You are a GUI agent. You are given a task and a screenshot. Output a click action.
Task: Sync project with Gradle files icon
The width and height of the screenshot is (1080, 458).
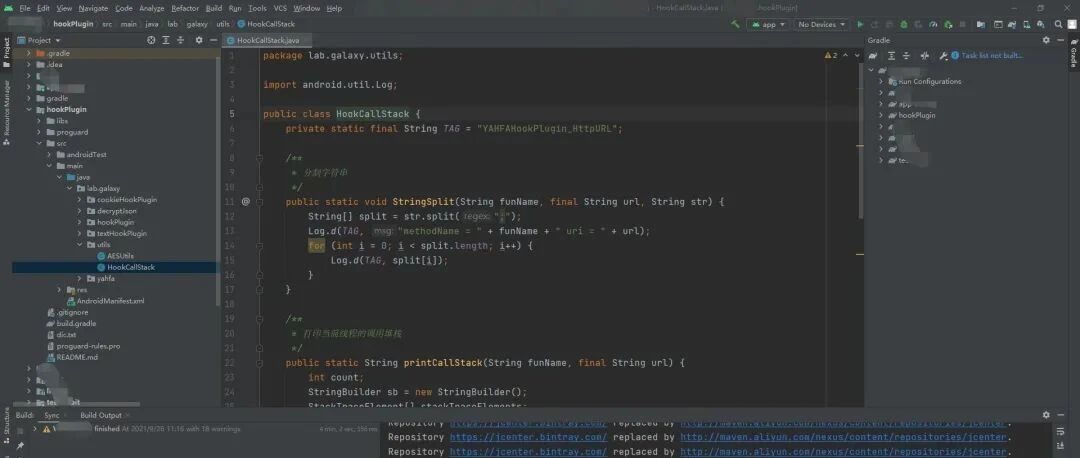(1012, 24)
